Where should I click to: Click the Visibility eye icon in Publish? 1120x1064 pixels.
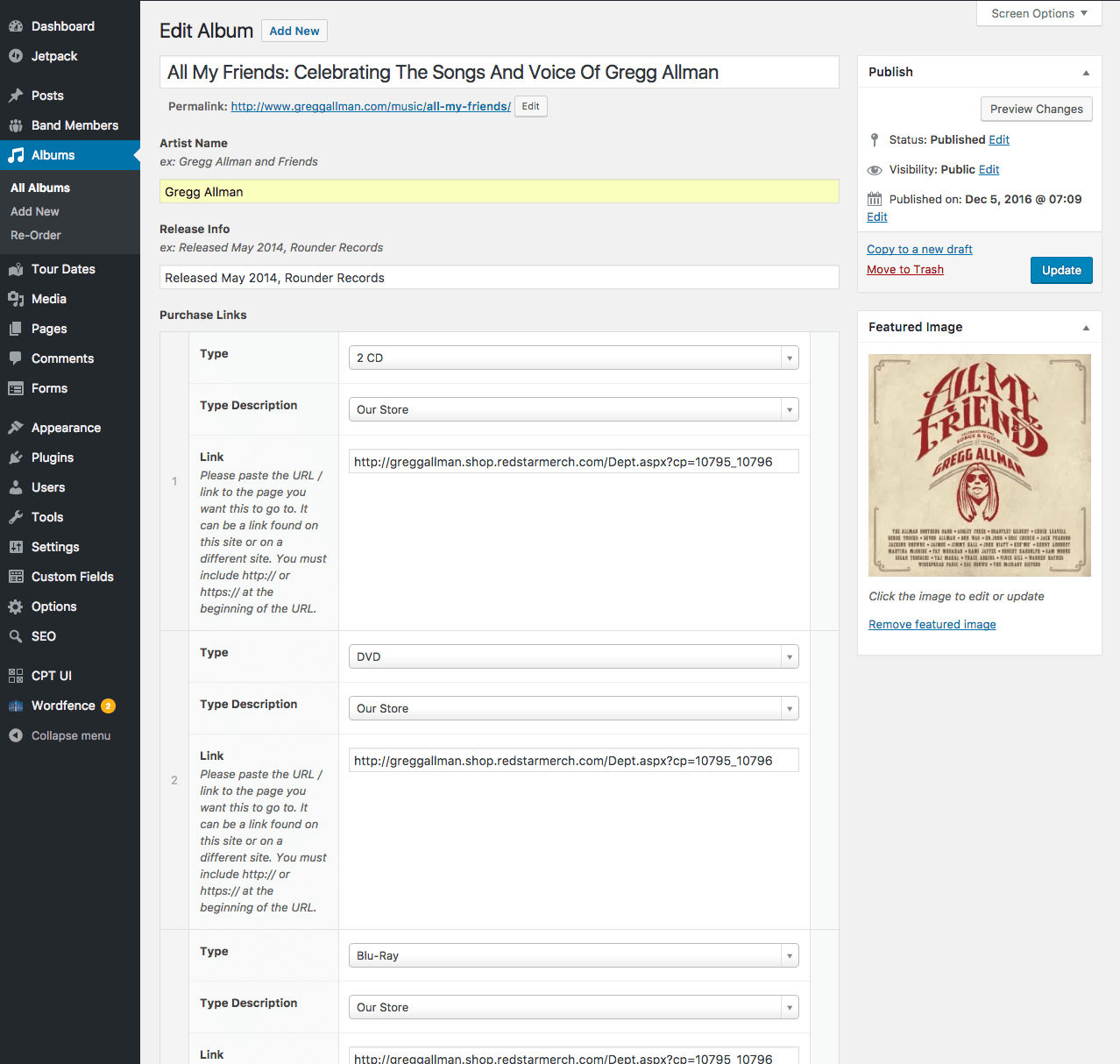(875, 170)
